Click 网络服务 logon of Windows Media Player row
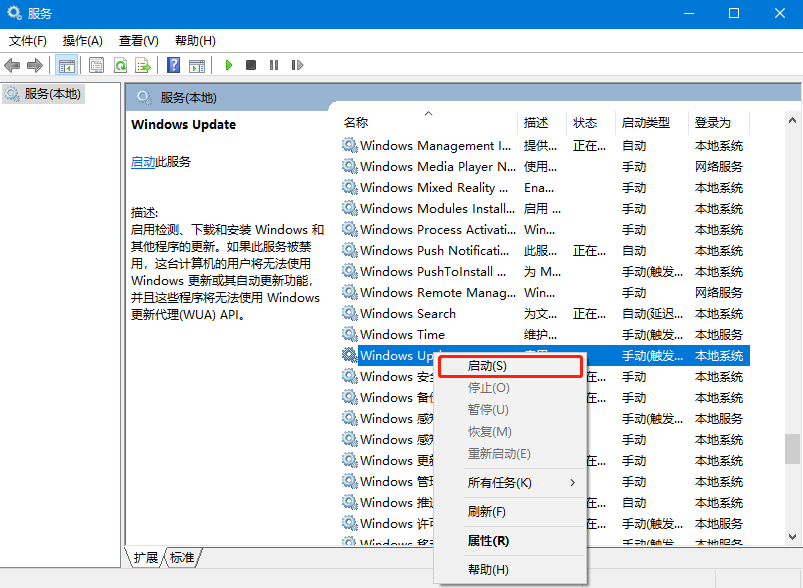This screenshot has width=803, height=588. coord(719,166)
